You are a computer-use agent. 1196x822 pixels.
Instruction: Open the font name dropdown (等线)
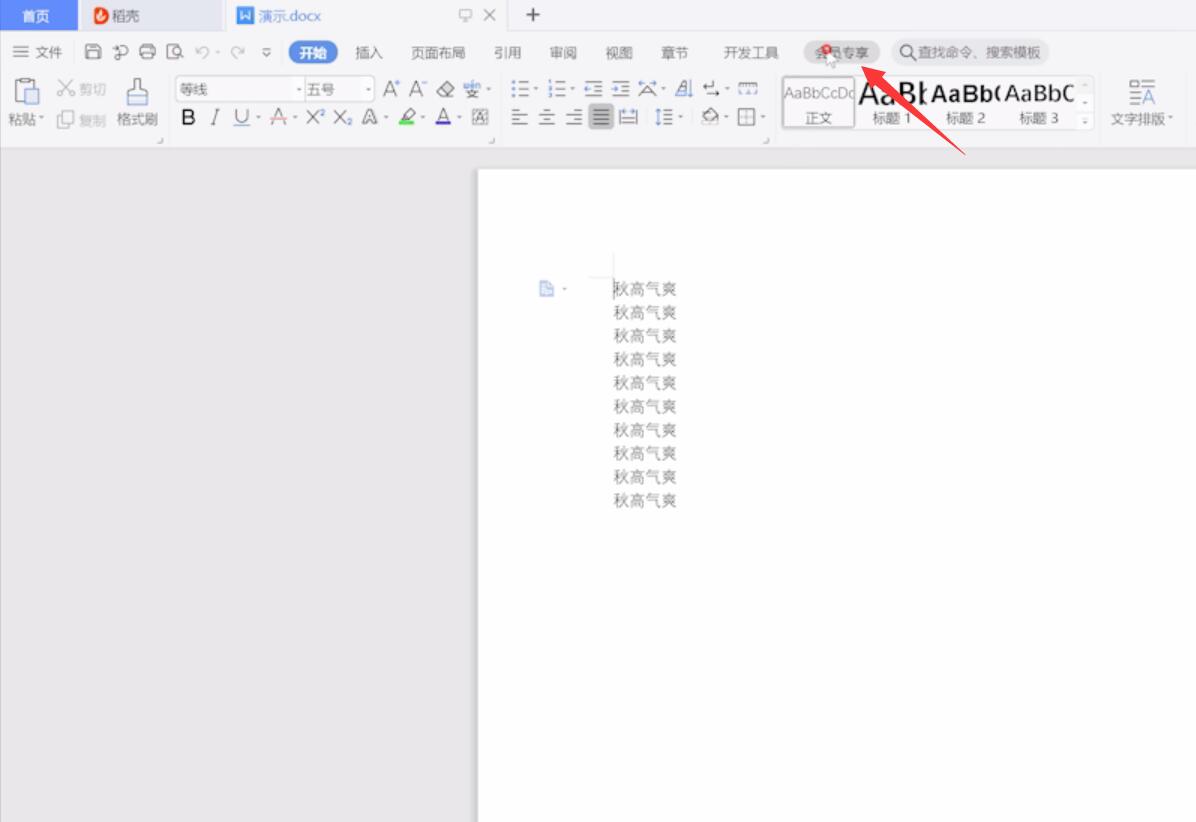pyautogui.click(x=299, y=89)
